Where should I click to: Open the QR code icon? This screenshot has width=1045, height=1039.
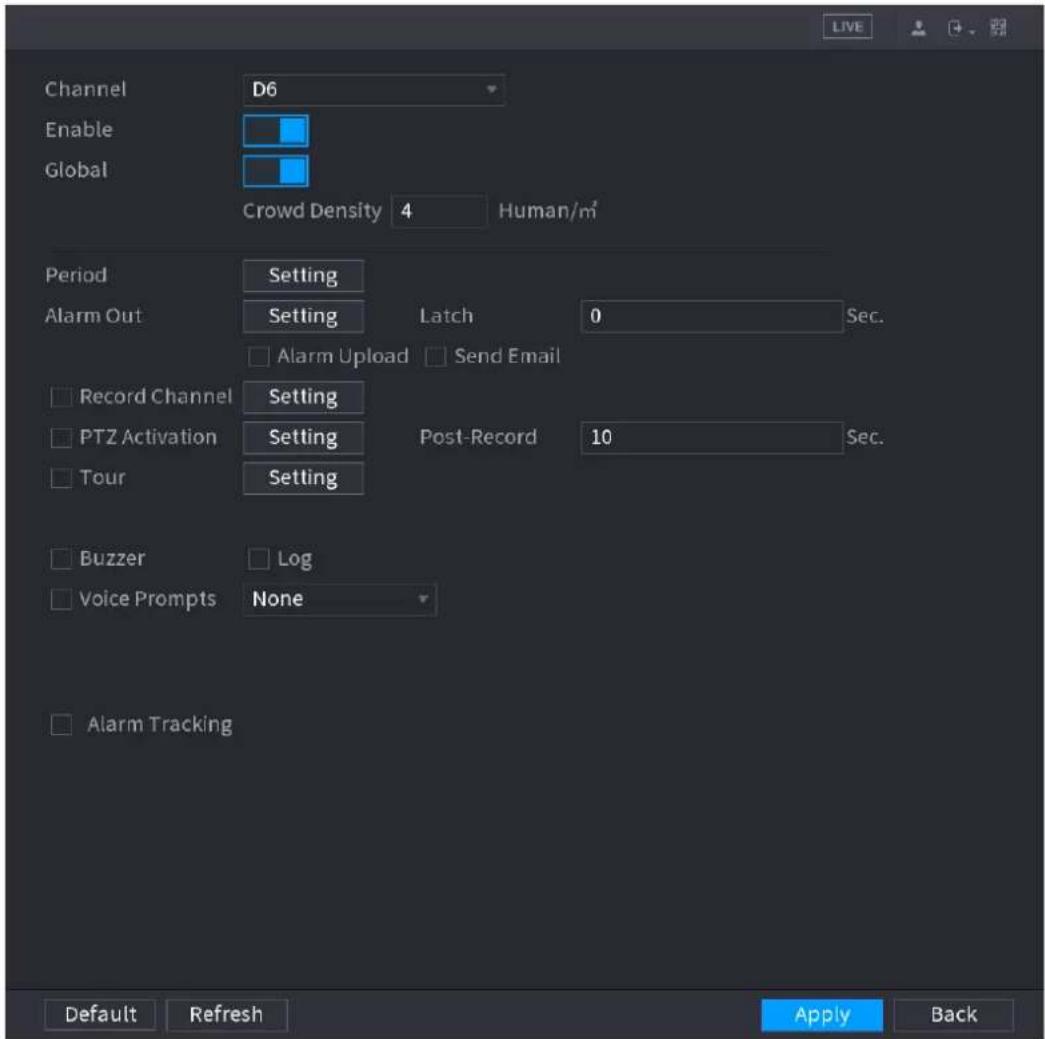pyautogui.click(x=998, y=28)
